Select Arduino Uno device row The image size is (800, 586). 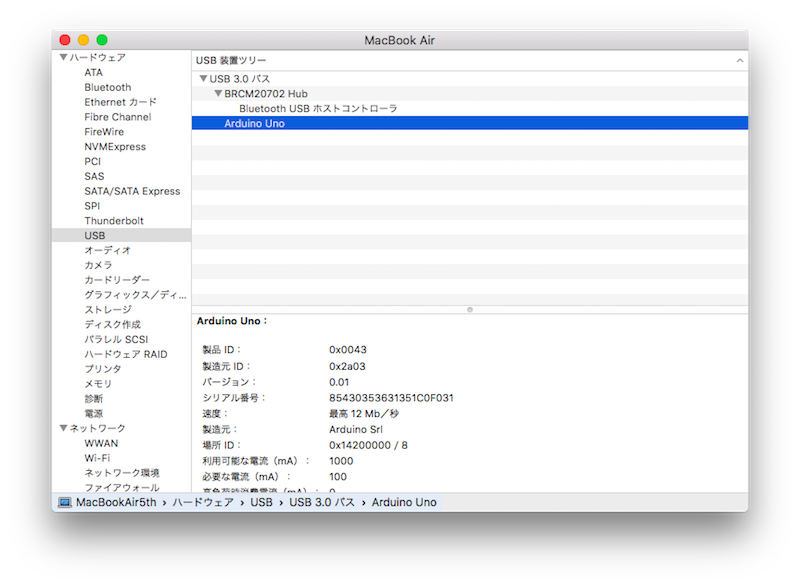coord(470,123)
